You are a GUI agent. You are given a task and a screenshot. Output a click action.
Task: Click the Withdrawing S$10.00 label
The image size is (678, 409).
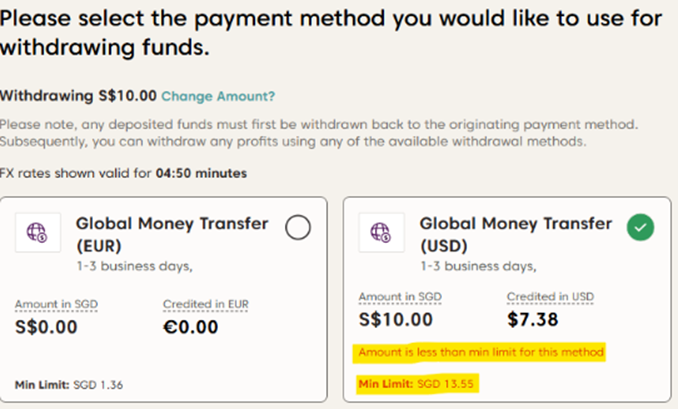coord(78,97)
